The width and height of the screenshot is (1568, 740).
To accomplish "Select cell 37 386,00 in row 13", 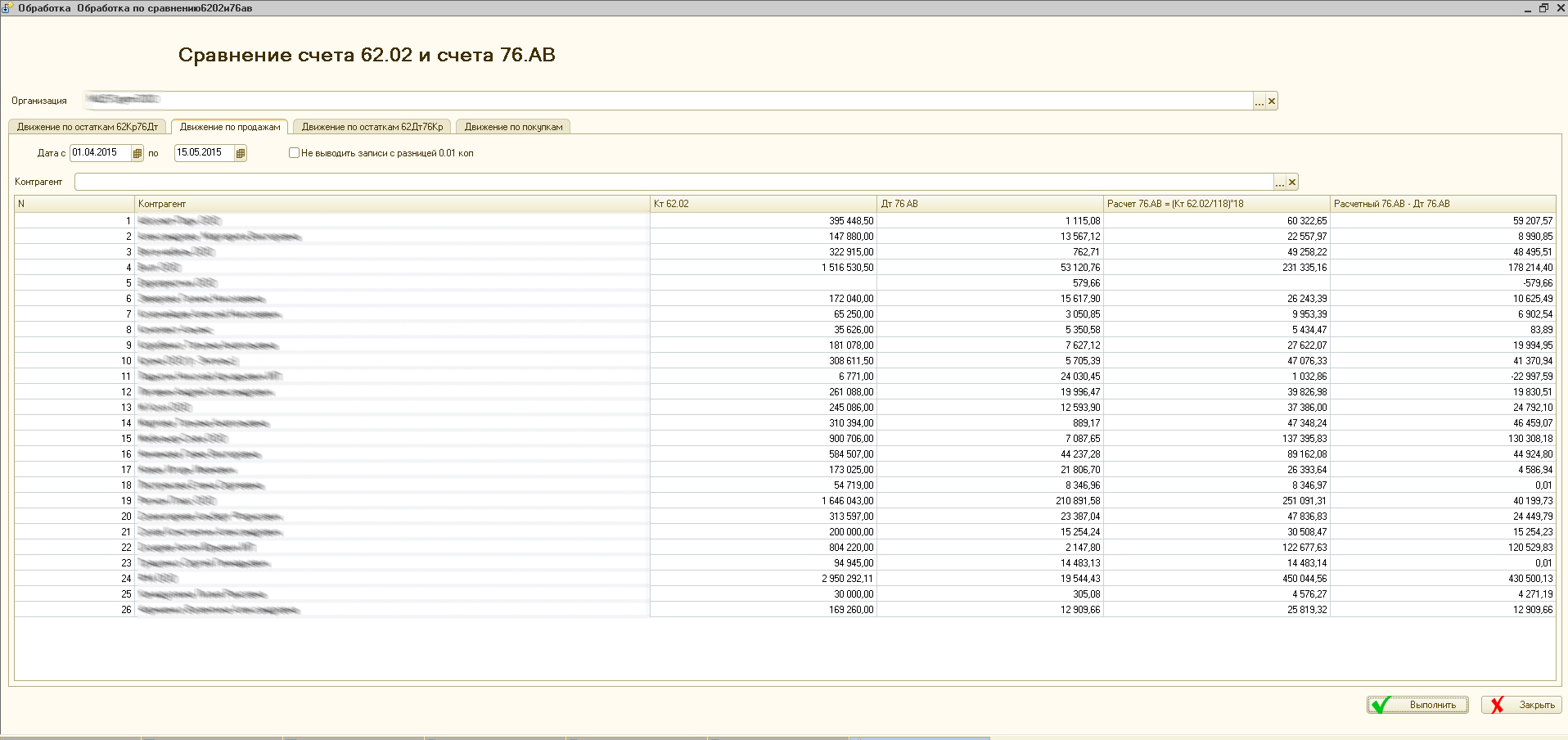I will (1217, 408).
